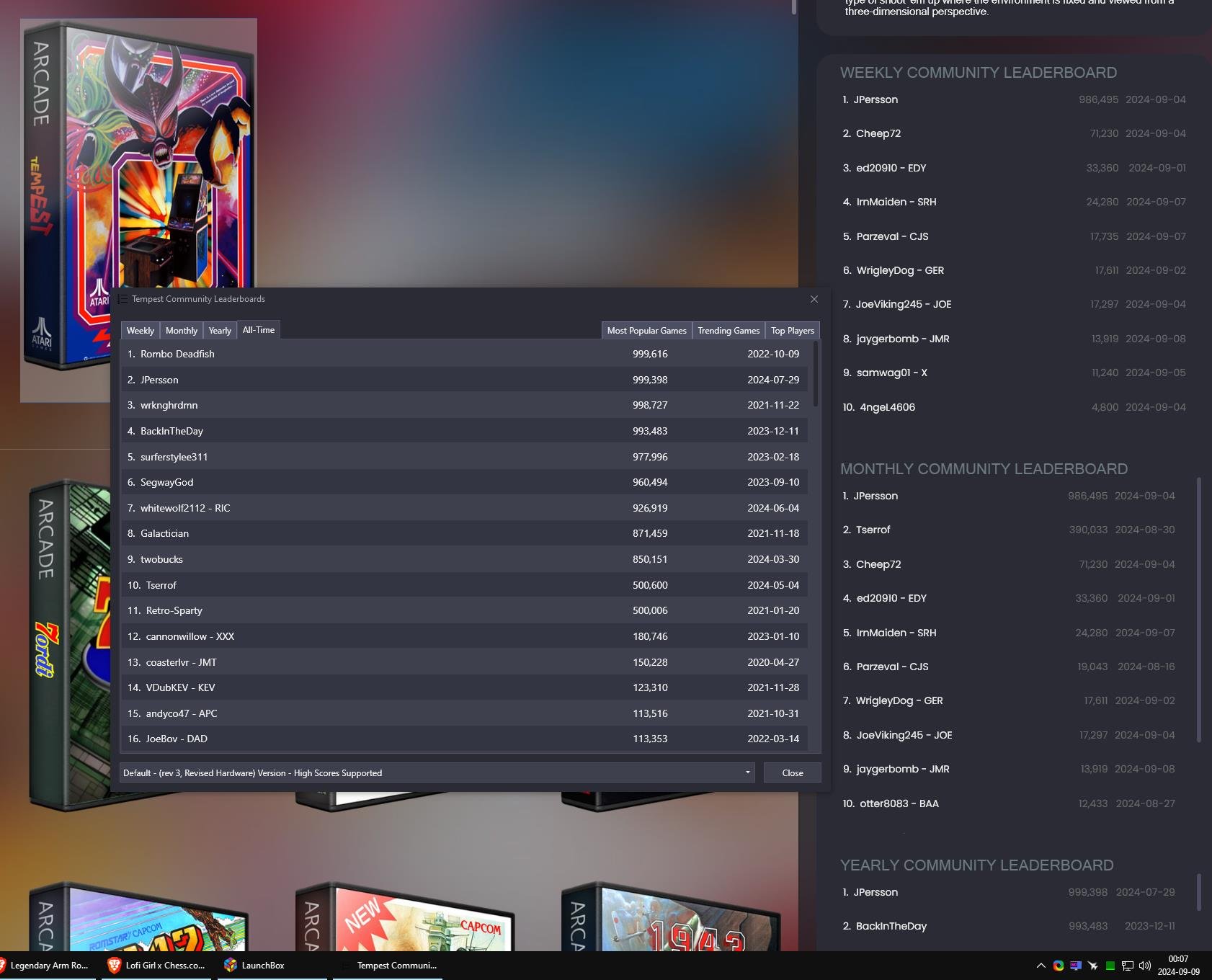
Task: Click ed20910 - EDY in weekly leaderboard
Action: tap(891, 168)
